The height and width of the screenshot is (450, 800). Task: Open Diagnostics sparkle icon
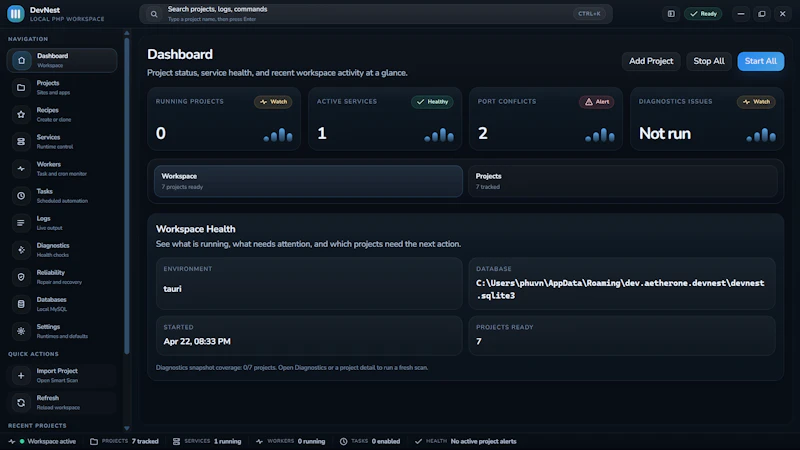coord(21,249)
